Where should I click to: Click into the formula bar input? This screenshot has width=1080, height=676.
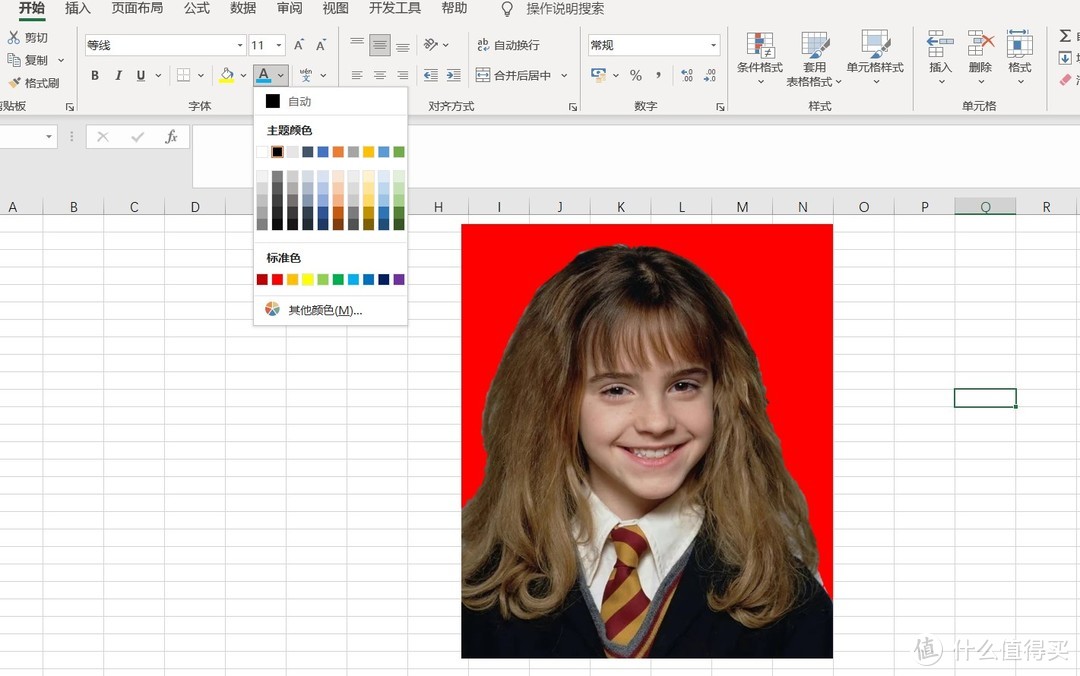636,156
